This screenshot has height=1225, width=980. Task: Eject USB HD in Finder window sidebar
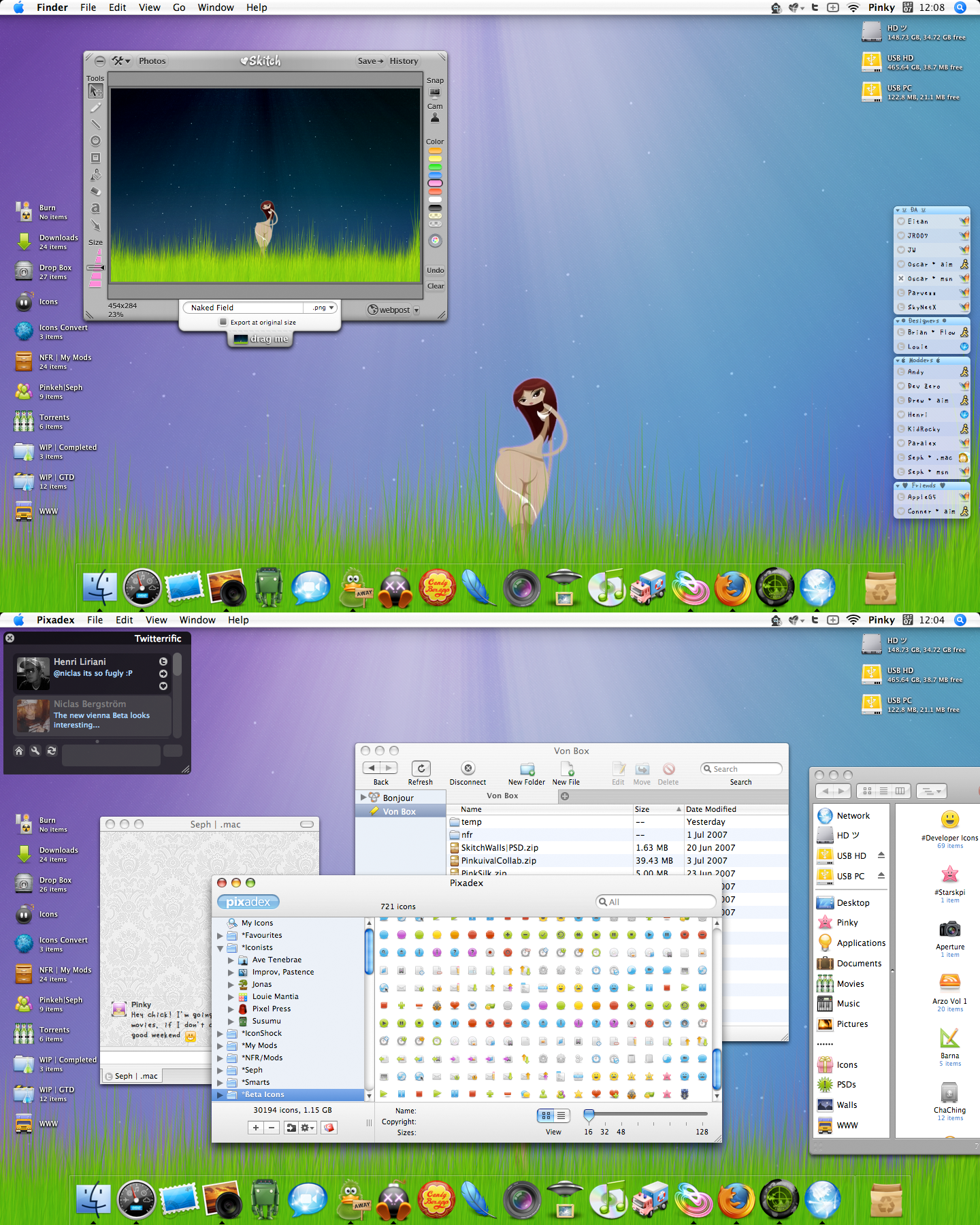click(881, 855)
